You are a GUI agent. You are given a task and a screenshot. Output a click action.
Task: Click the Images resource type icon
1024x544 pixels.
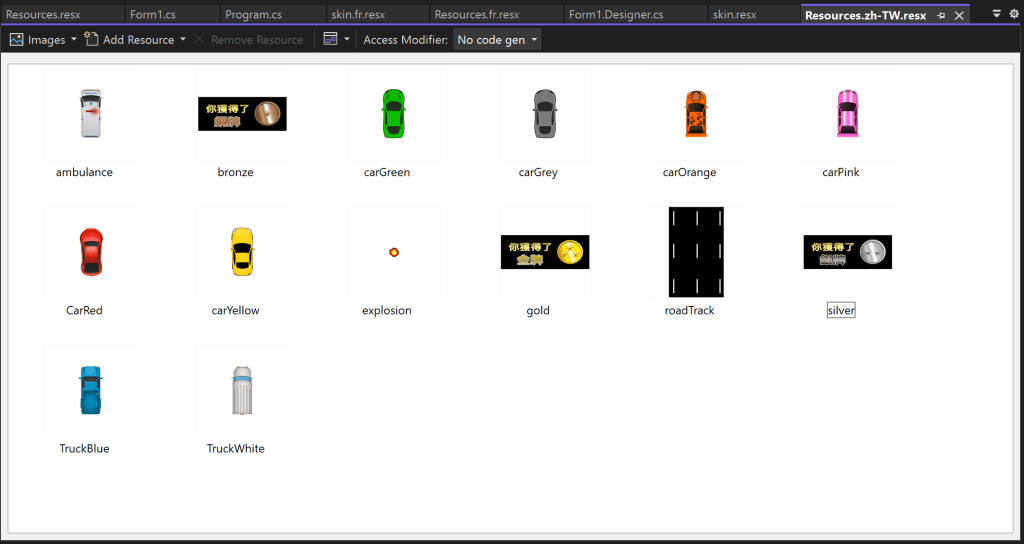click(17, 40)
